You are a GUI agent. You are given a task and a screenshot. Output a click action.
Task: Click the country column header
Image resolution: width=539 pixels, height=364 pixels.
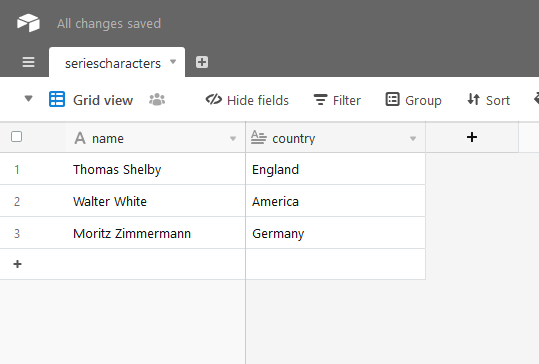(x=336, y=138)
